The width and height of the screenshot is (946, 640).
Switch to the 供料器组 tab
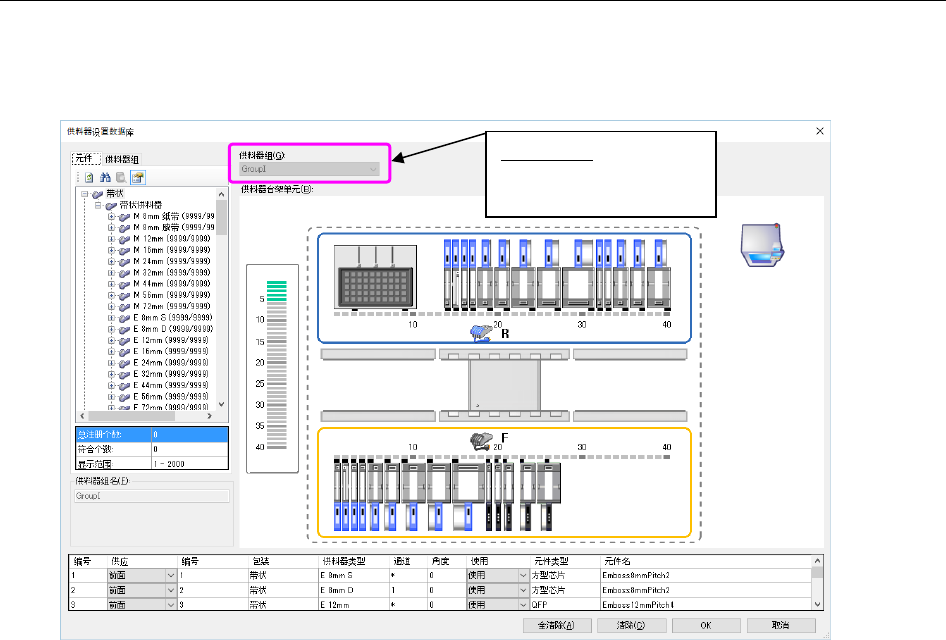pos(122,159)
